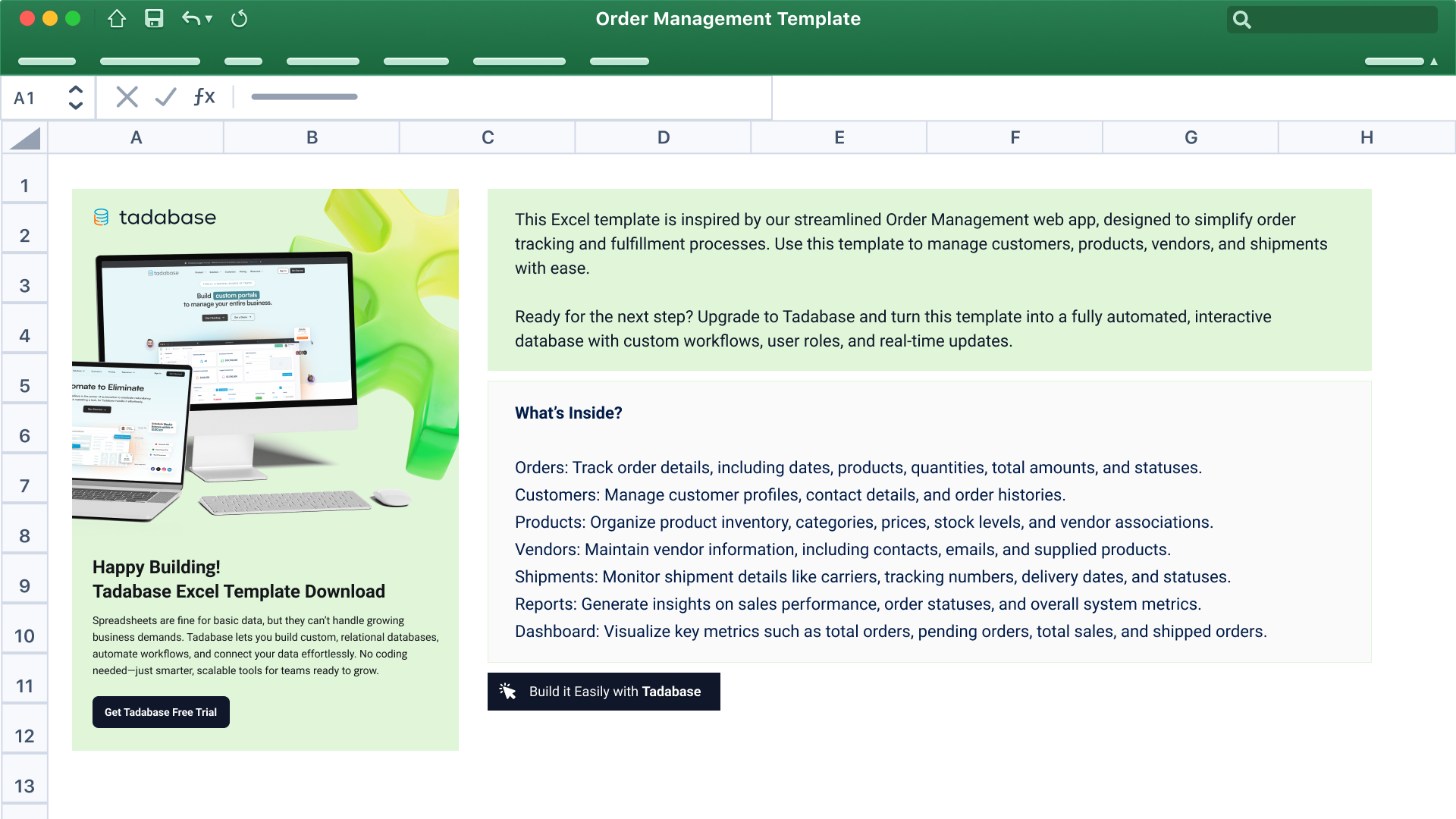Image resolution: width=1456 pixels, height=819 pixels.
Task: Click the Undo arrow icon
Action: 190,19
